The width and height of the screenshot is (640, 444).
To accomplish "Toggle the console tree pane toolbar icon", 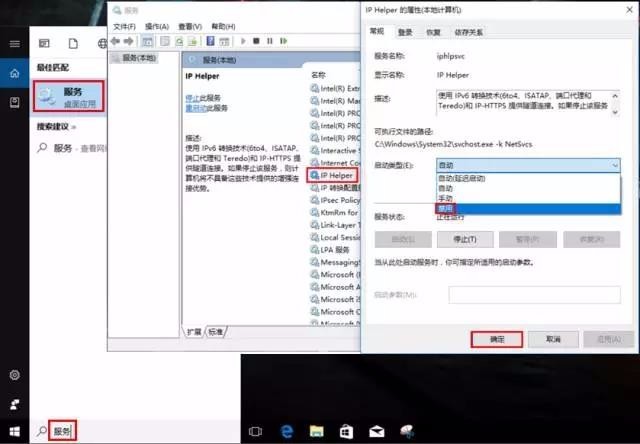I will coord(147,41).
